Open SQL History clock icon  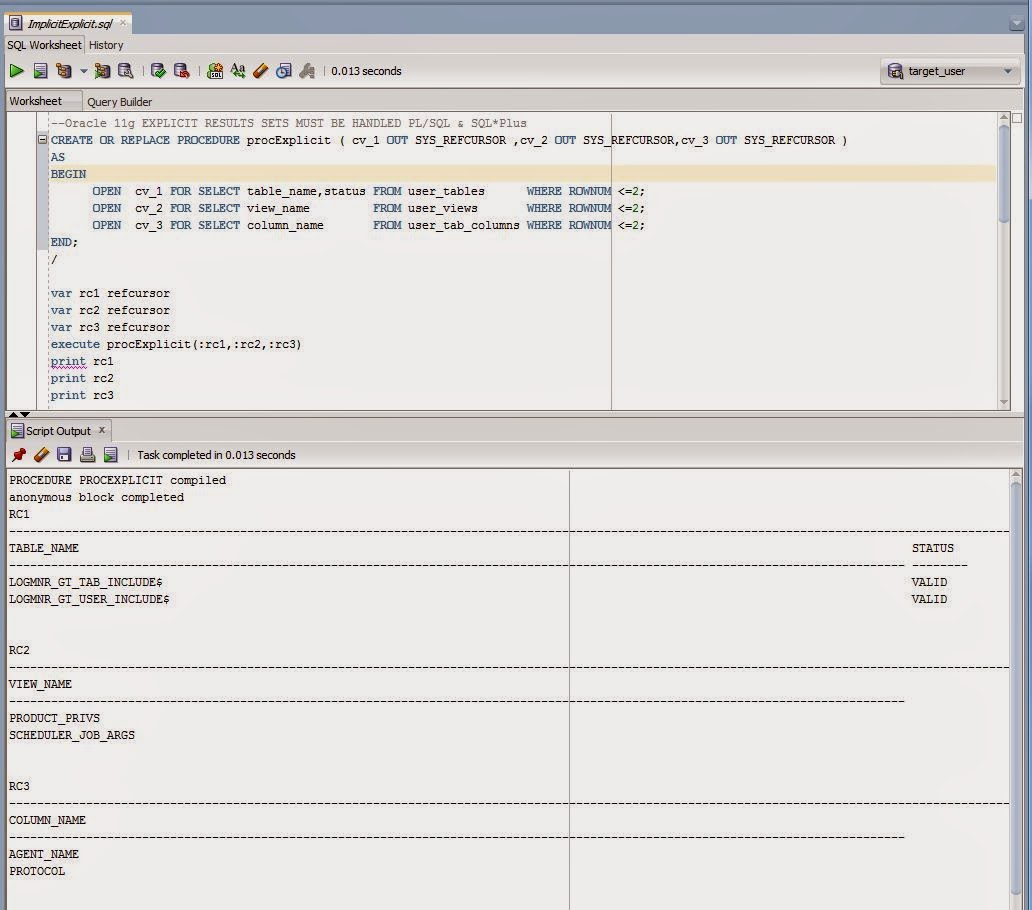tap(284, 71)
